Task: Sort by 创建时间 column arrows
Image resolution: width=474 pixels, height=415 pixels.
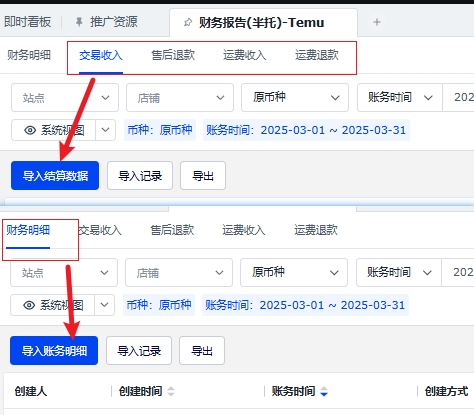Action: point(171,391)
